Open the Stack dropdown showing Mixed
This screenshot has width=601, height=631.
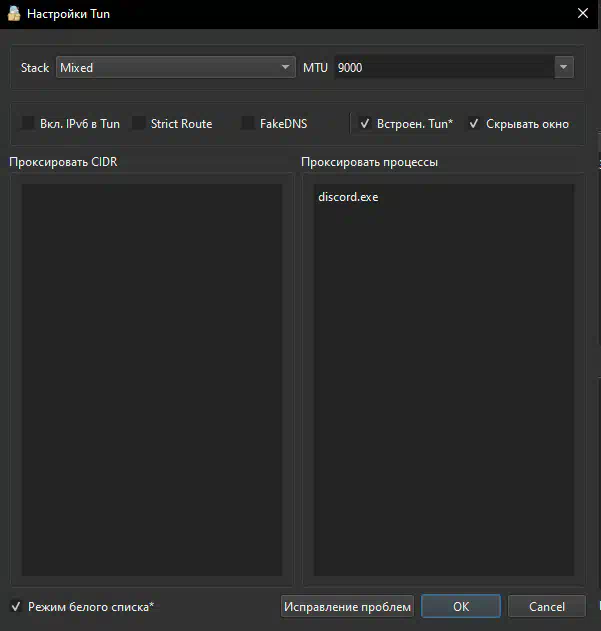pyautogui.click(x=176, y=67)
